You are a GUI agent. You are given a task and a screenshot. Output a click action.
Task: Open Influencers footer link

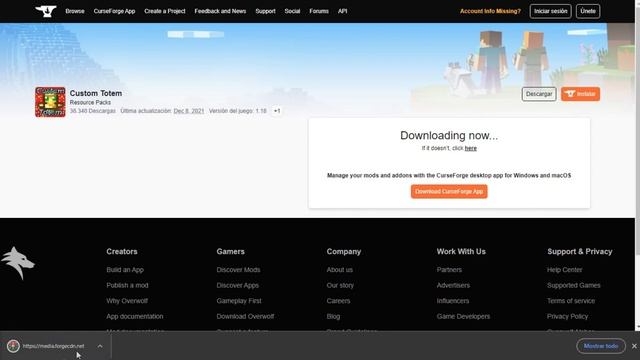[453, 301]
